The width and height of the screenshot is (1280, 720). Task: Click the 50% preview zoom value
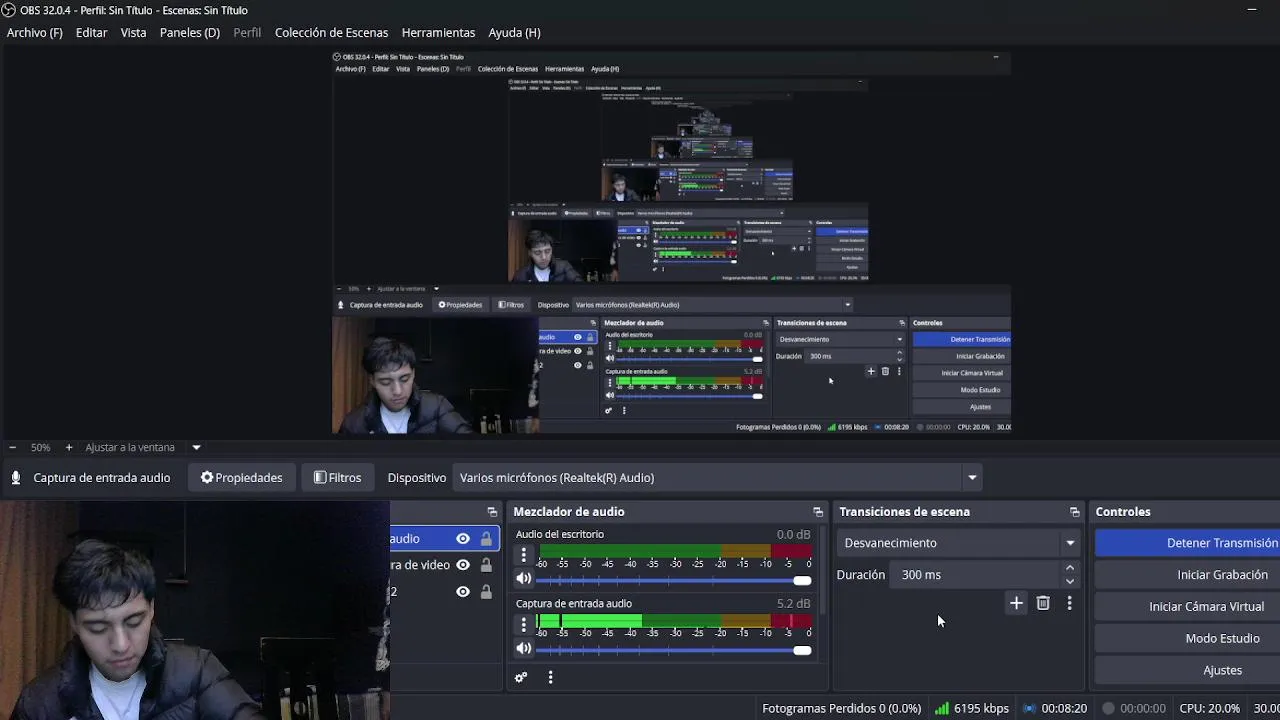(40, 447)
